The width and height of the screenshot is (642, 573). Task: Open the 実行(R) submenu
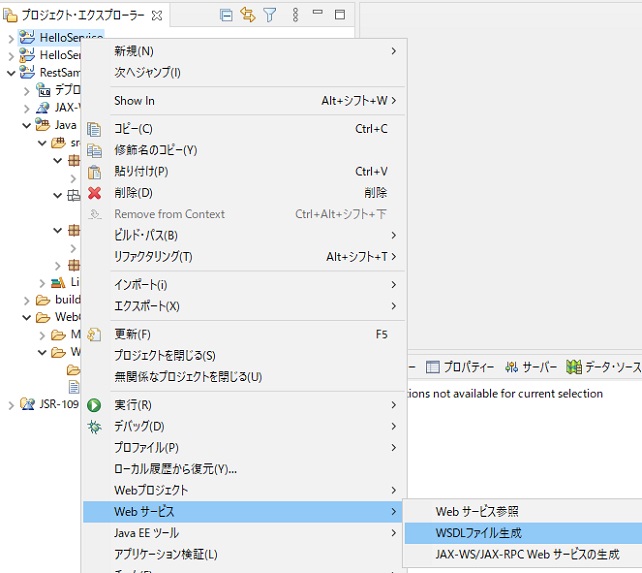(246, 405)
